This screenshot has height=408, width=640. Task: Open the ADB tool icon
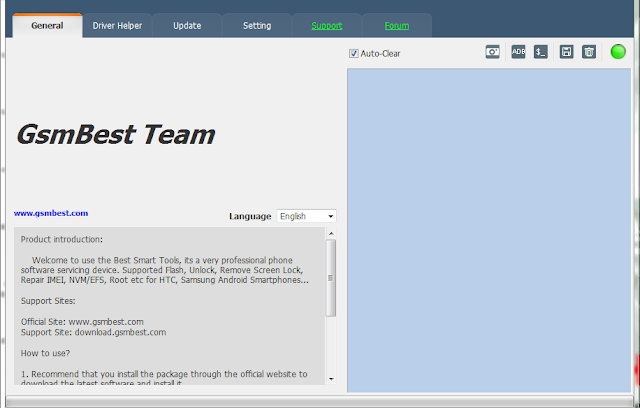pos(518,52)
